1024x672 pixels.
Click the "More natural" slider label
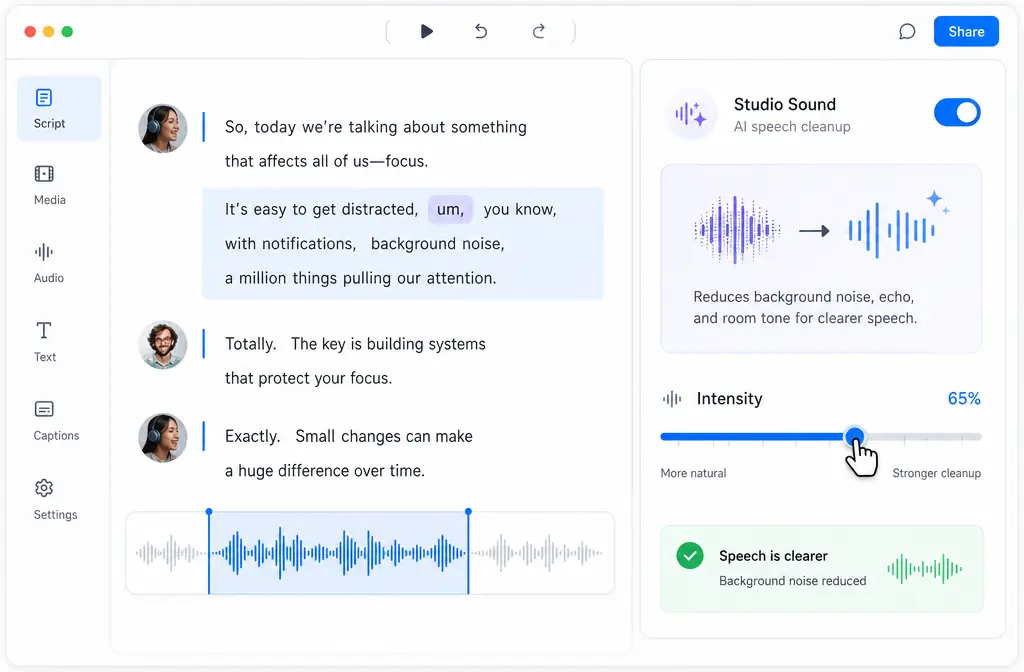point(693,473)
